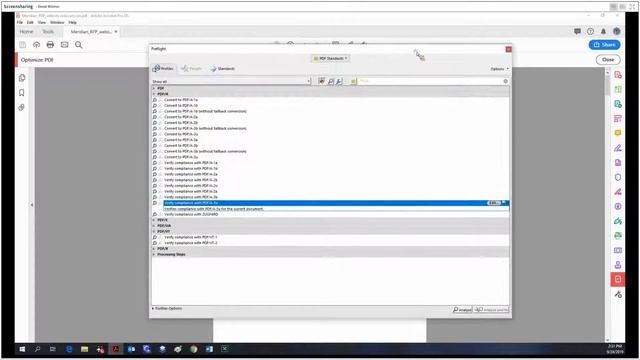The width and height of the screenshot is (640, 360).
Task: Open the bookmarks panel icon
Action: (x=22, y=93)
